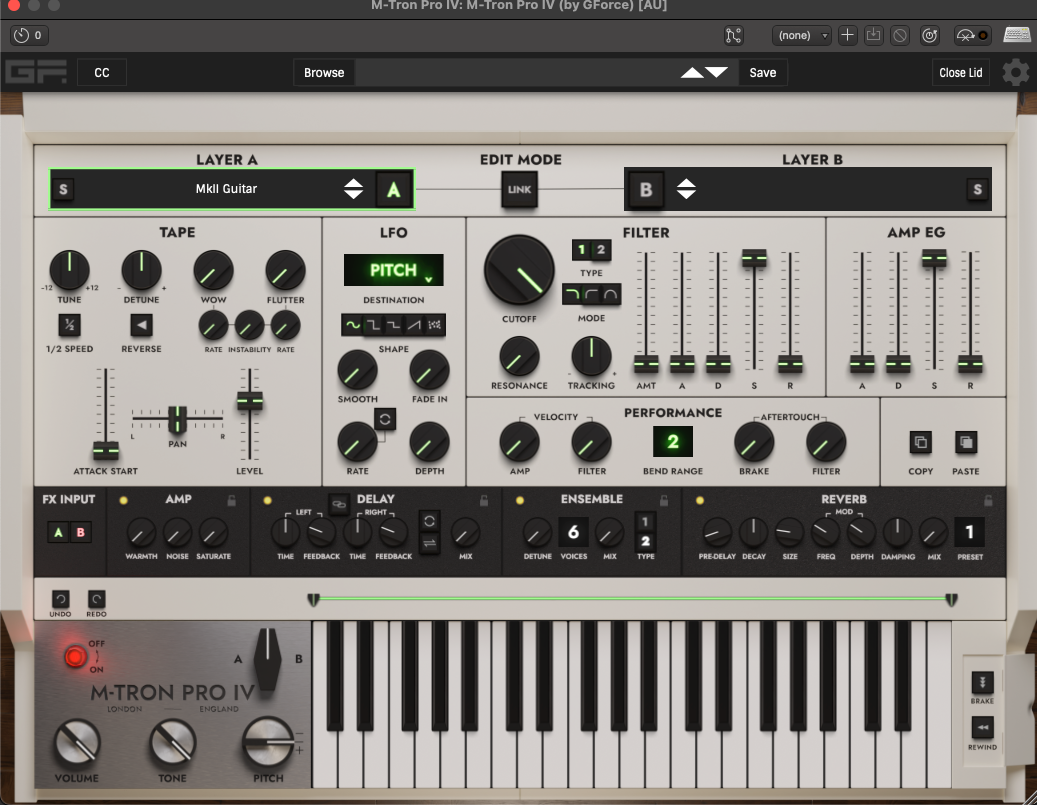Toggle the red power On/Off switch
Image resolution: width=1037 pixels, height=805 pixels.
pos(75,657)
